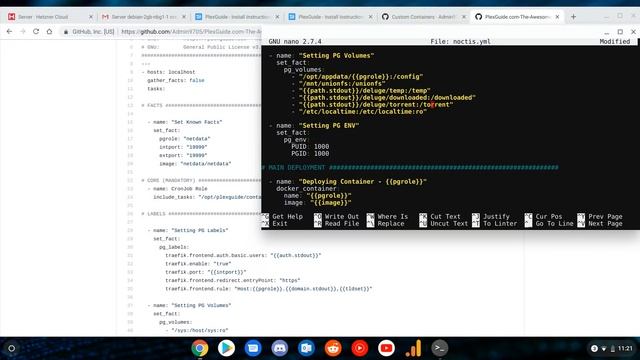Launch Google Play Store from the shelf
Viewport: 640px width, 360px height.
tap(226, 348)
